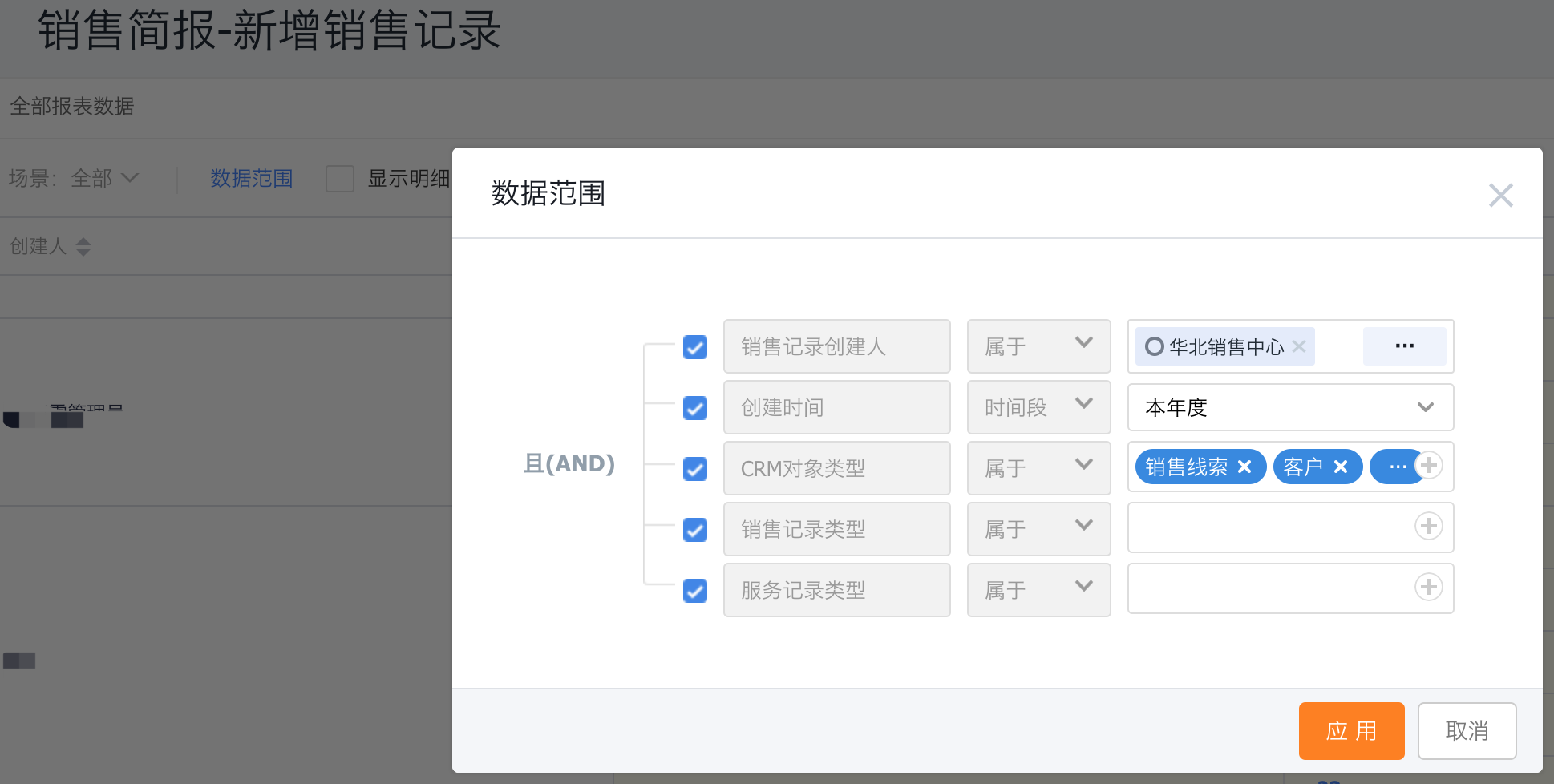Uncheck the 服务记录类型 condition
The image size is (1554, 784).
point(695,591)
